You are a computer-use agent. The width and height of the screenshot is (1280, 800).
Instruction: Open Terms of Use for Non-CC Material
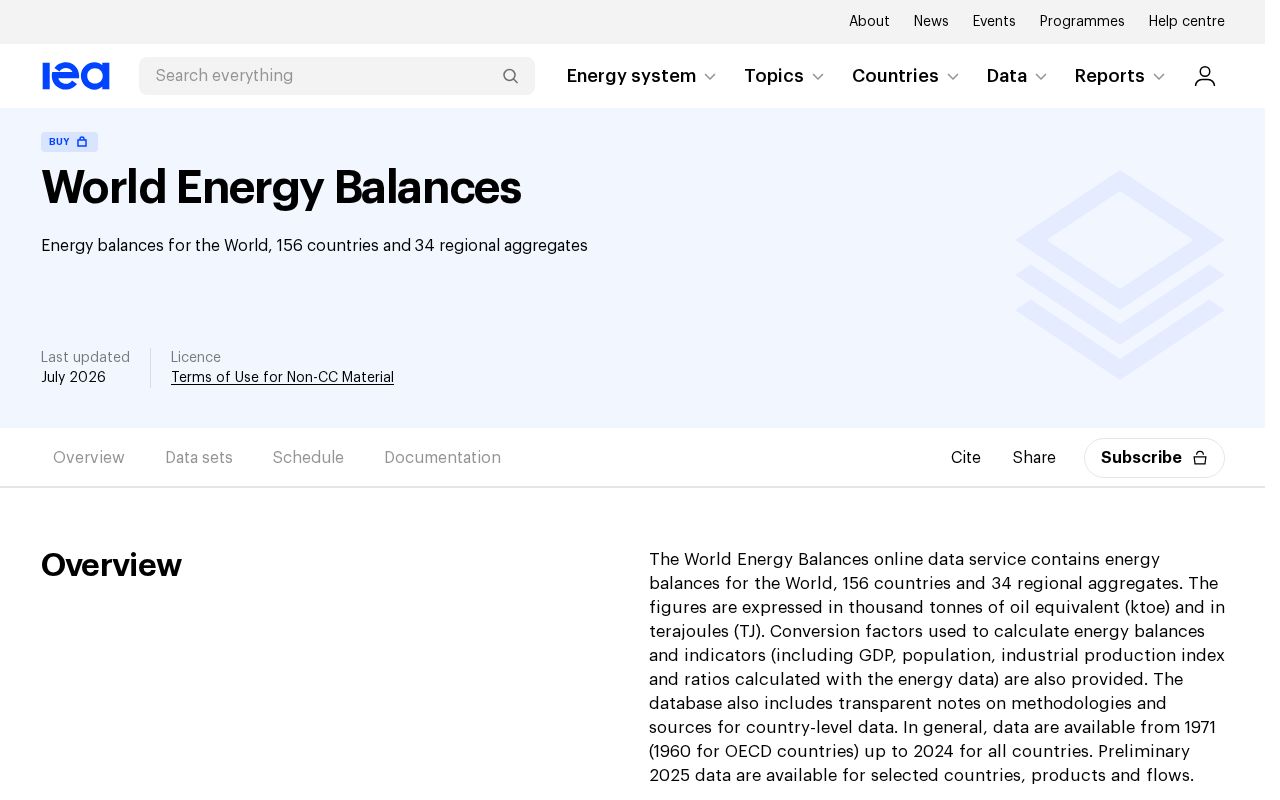(x=282, y=378)
